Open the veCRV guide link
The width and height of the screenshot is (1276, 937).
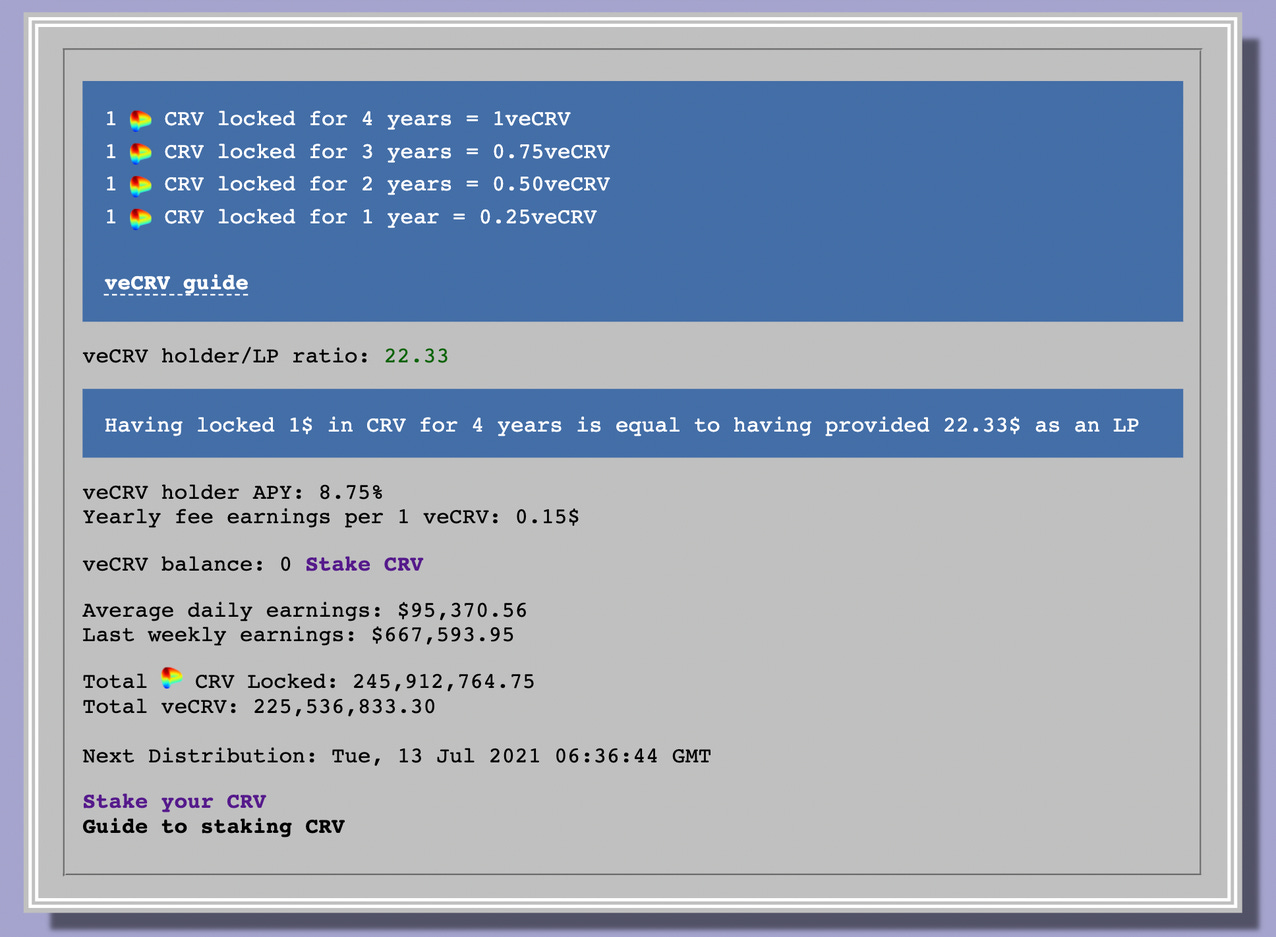tap(176, 283)
